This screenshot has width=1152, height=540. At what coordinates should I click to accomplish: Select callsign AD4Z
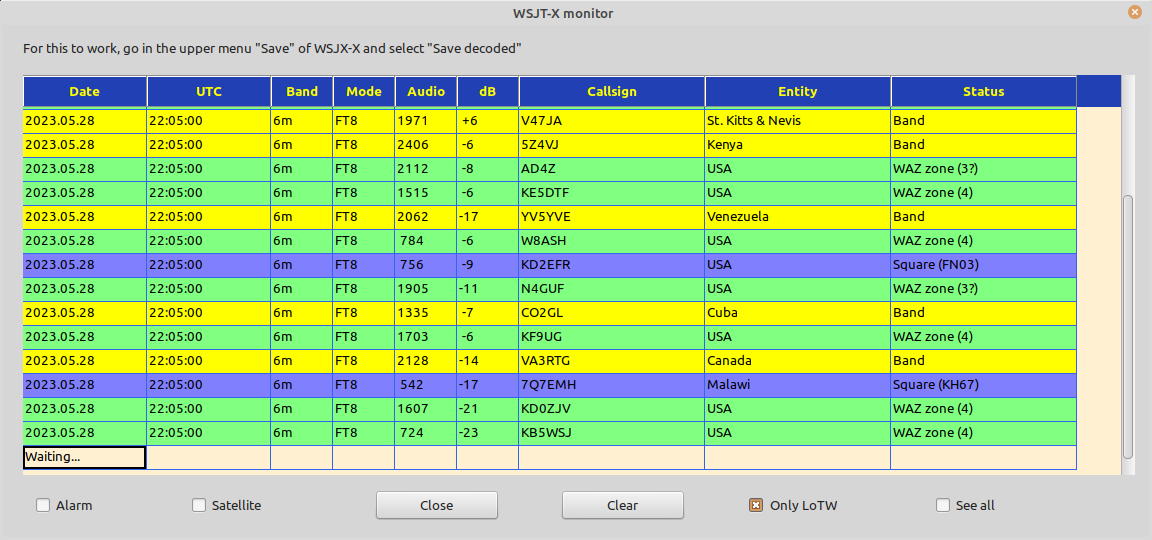(612, 169)
